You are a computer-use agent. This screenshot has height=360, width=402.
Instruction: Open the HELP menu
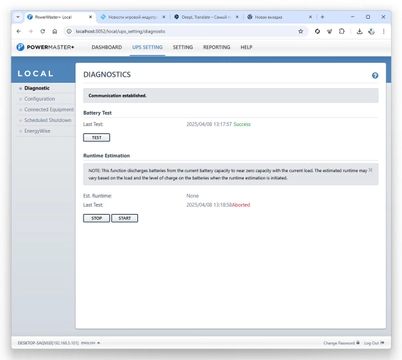246,47
